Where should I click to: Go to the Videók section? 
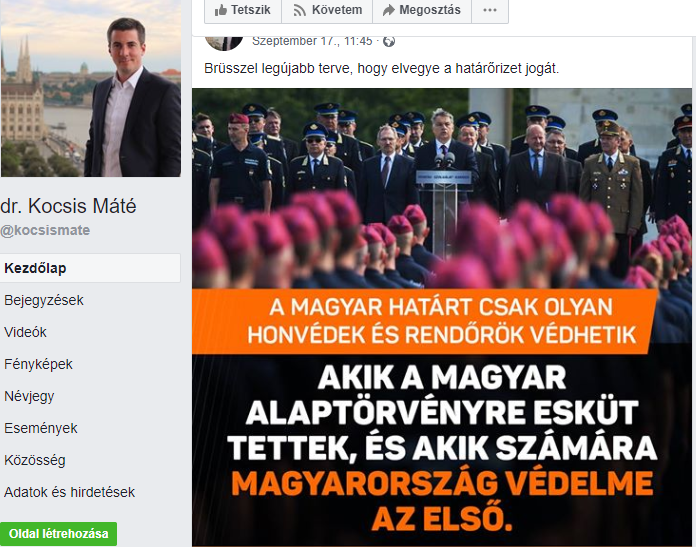(25, 332)
